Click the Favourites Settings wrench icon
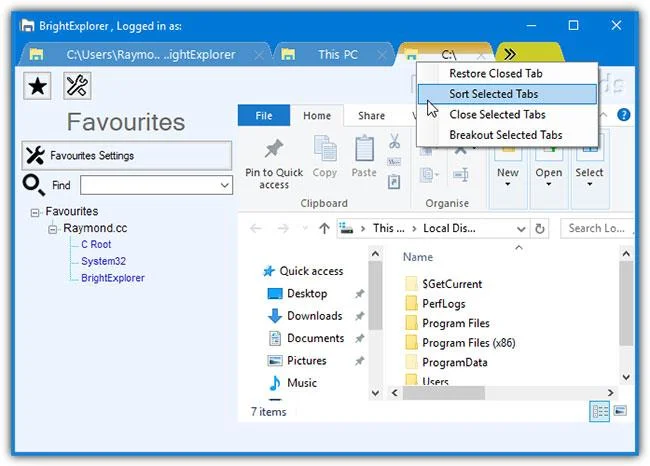This screenshot has height=466, width=650. [35, 155]
